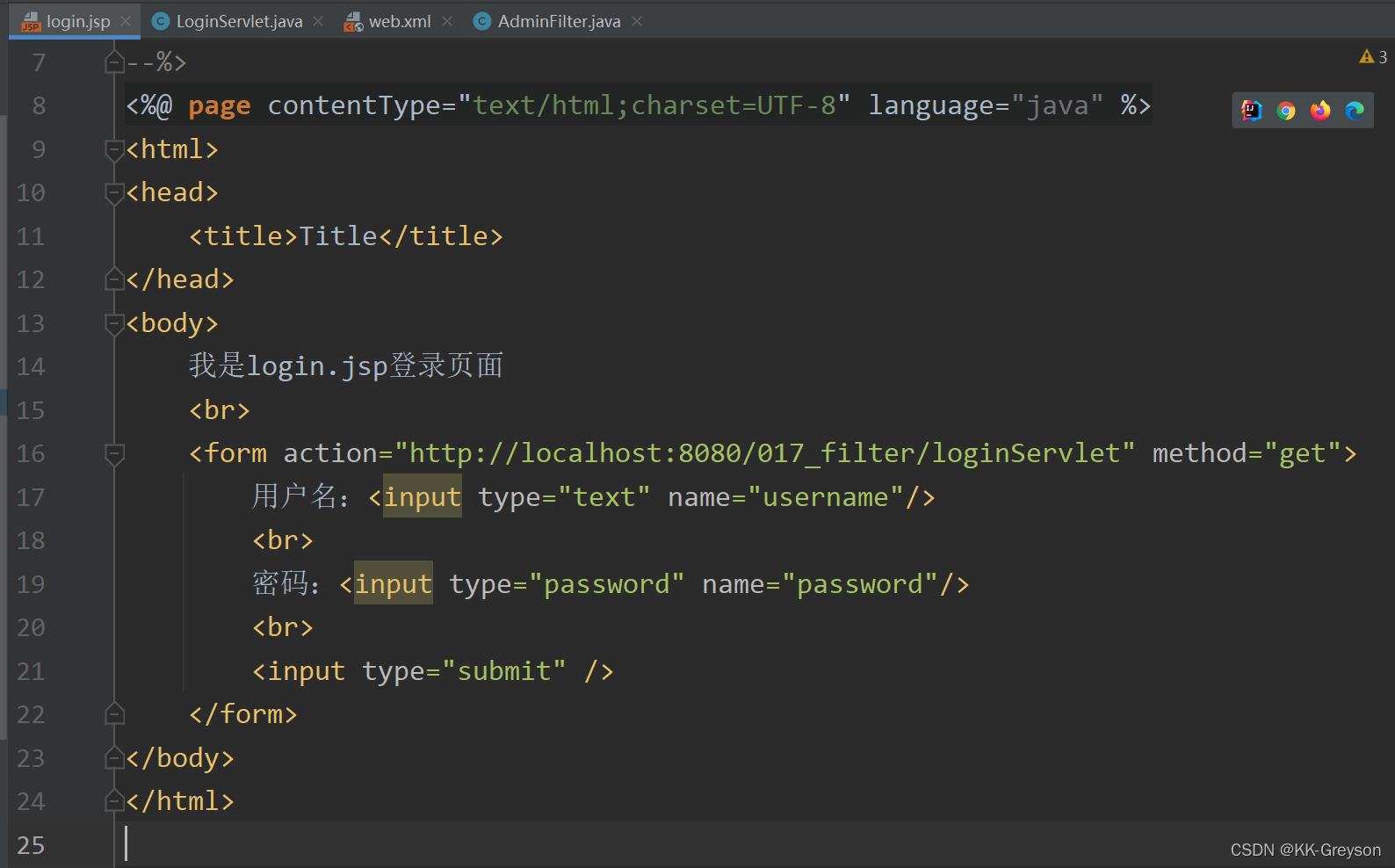Click the type="password" attribute
Viewport: 1395px width, 868px height.
[567, 584]
